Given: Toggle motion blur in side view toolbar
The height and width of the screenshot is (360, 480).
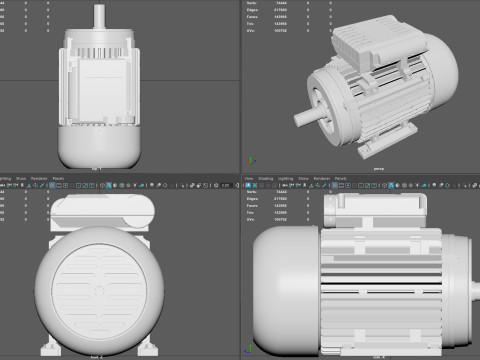Looking at the screenshot, I should 441,185.
